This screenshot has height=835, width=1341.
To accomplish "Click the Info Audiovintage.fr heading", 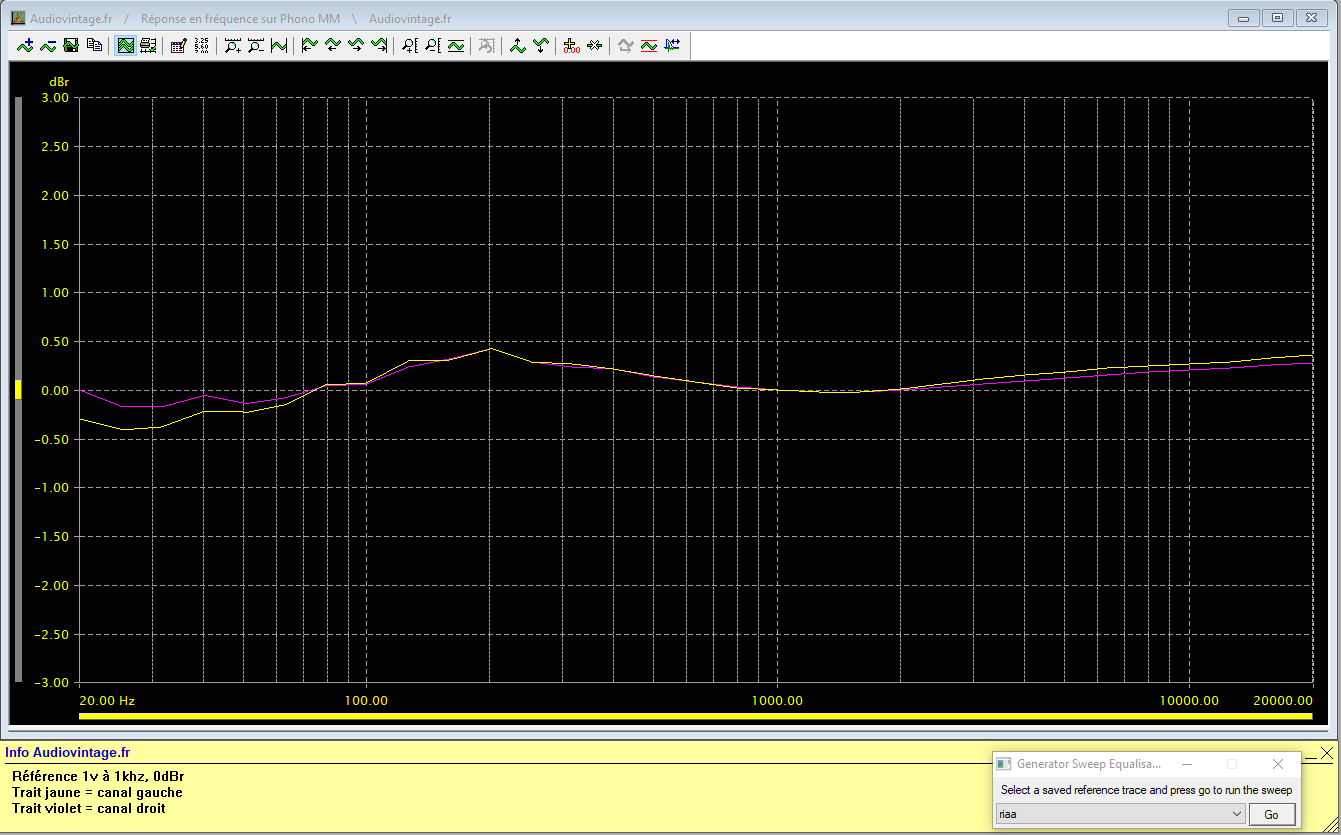I will 67,753.
